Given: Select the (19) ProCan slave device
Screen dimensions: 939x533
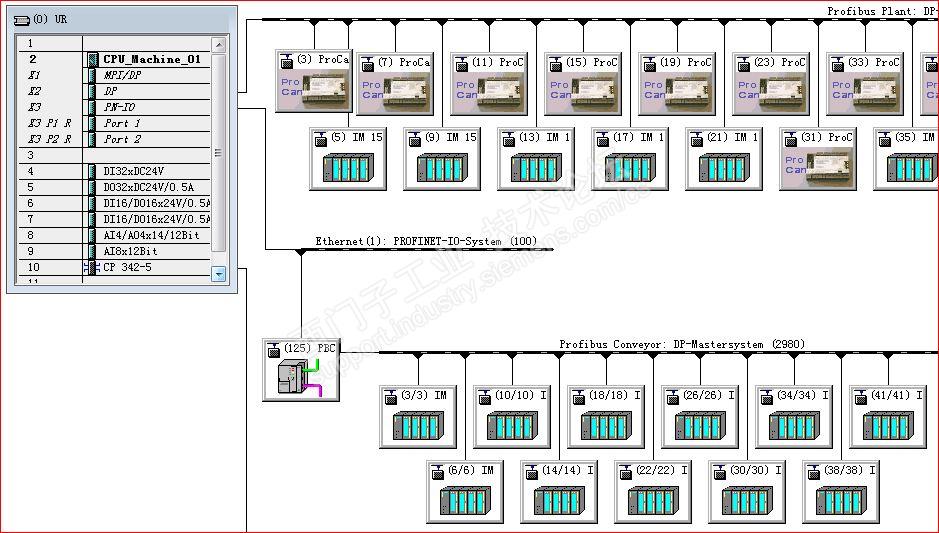Looking at the screenshot, I should (677, 84).
